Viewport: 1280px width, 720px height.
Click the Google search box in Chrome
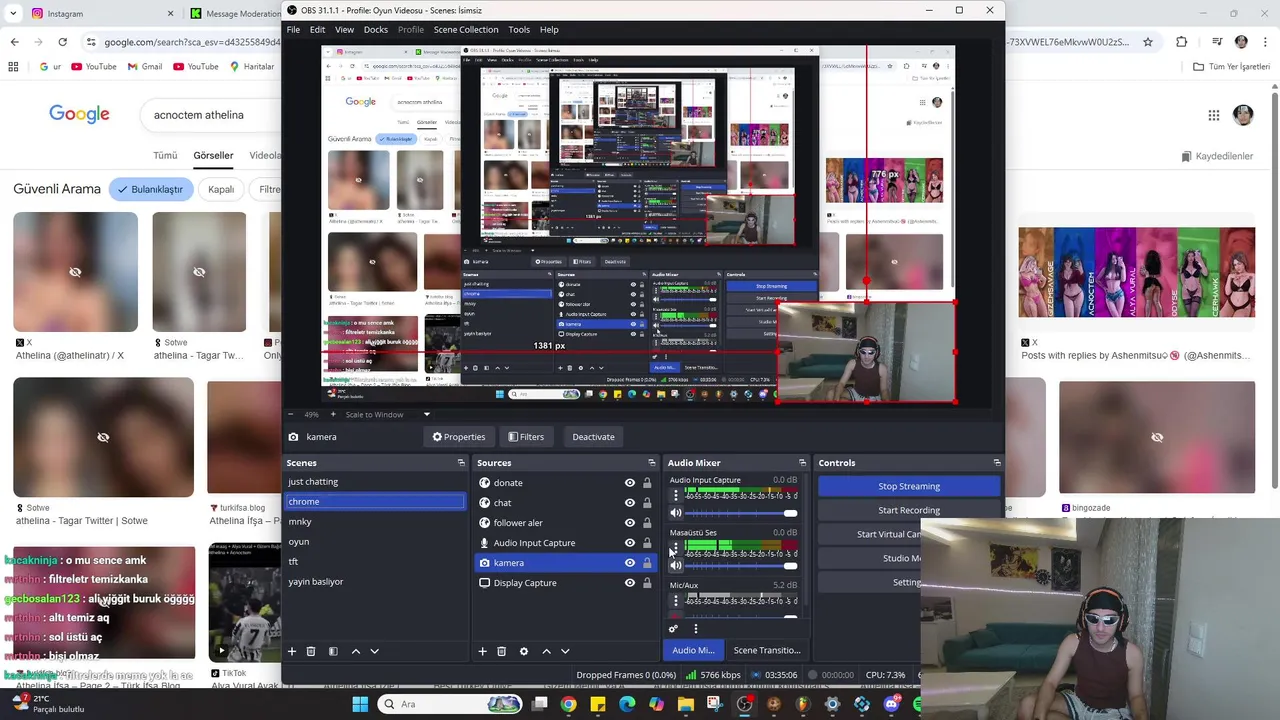pyautogui.click(x=210, y=115)
